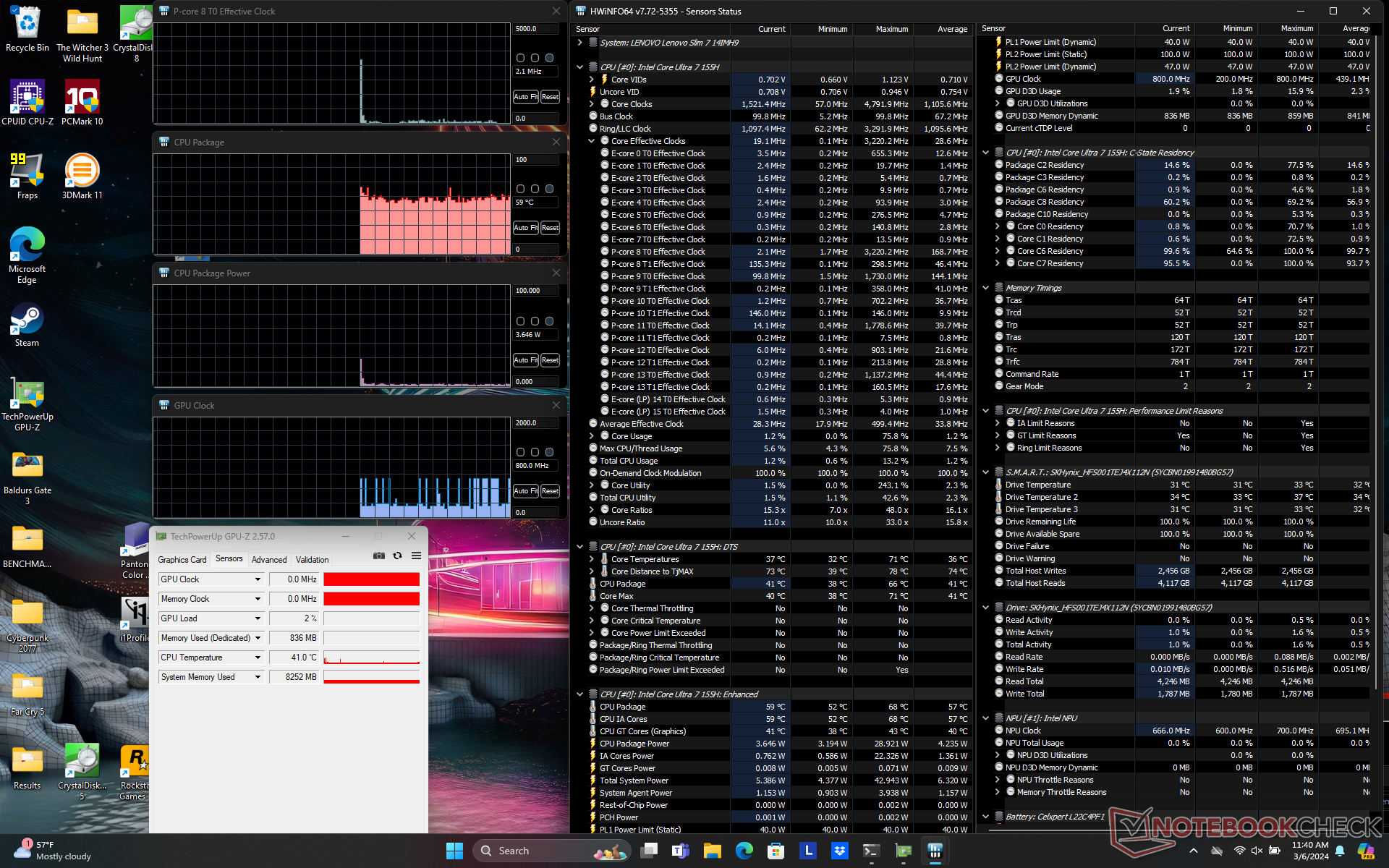Open Microsoft Teams taskbar icon
The width and height of the screenshot is (1389, 868).
[681, 851]
